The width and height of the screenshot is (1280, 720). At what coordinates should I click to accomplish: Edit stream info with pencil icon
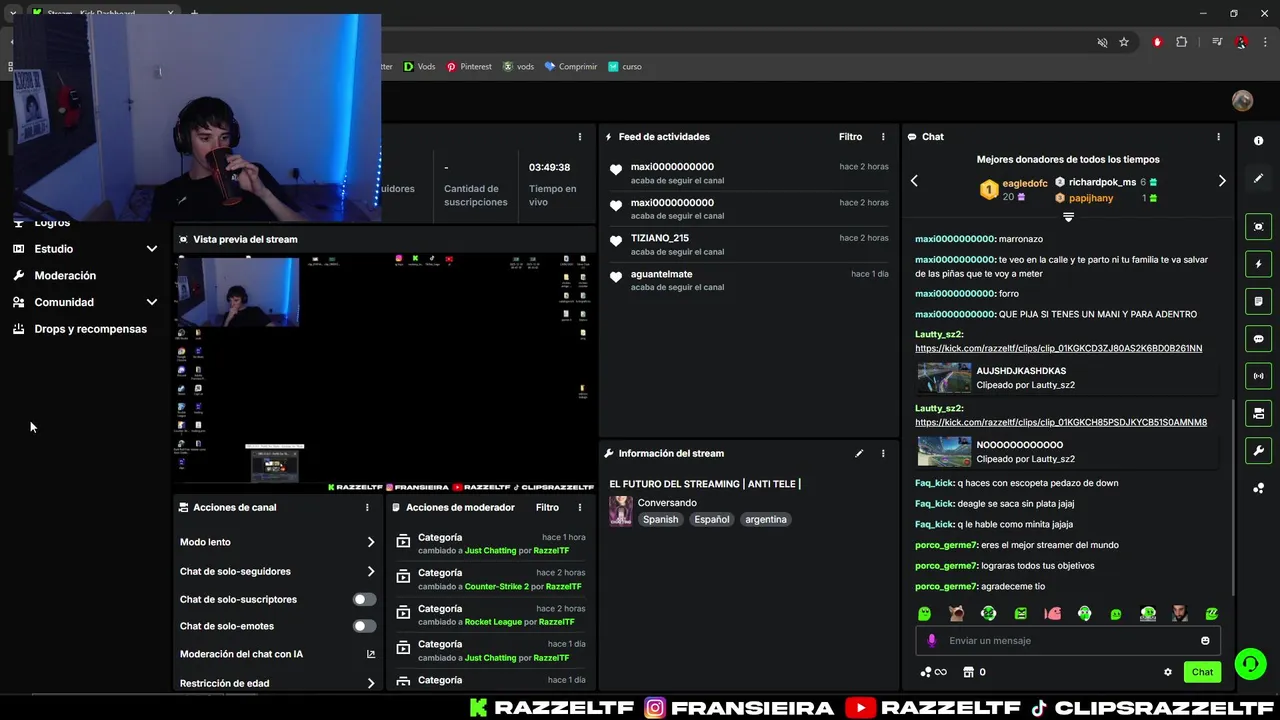click(858, 453)
